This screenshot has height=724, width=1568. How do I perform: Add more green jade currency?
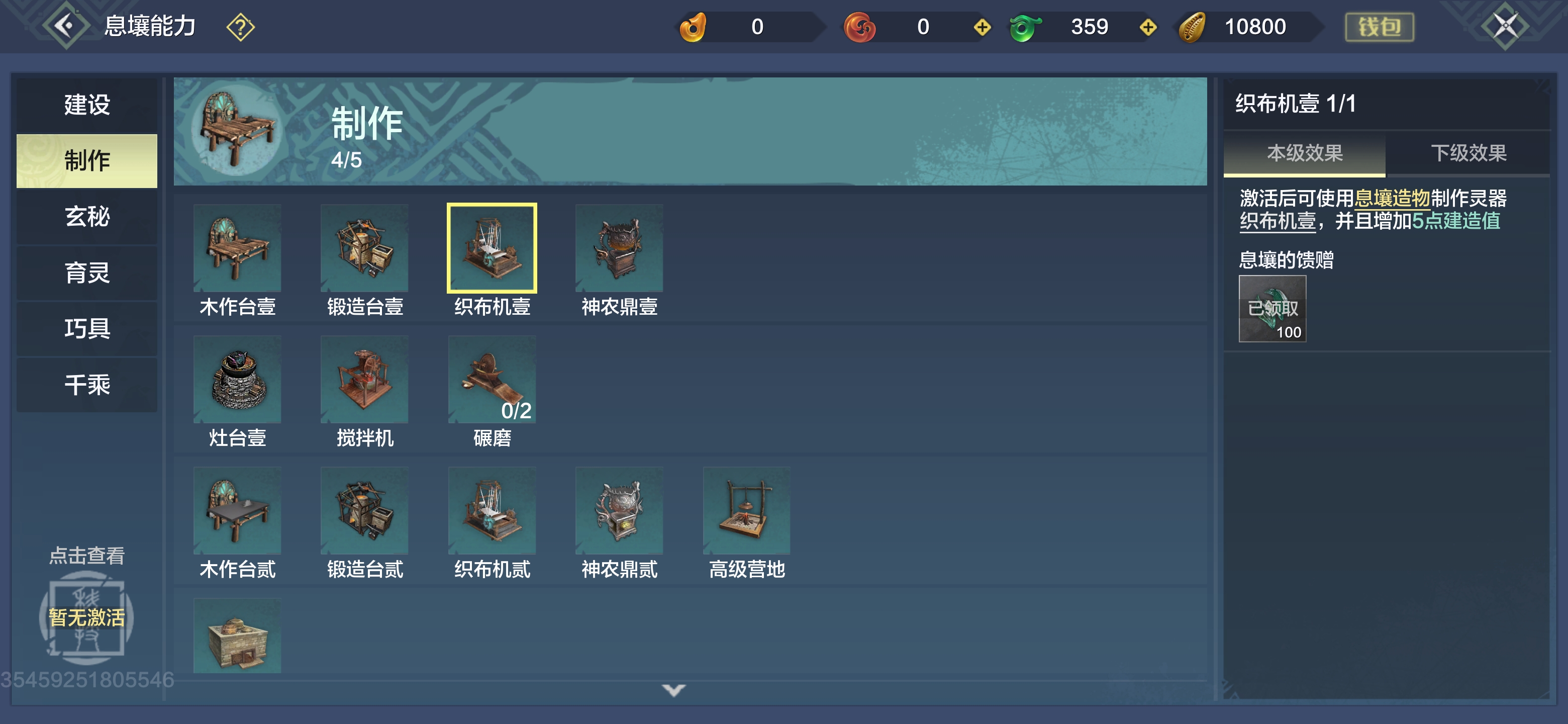coord(1148,27)
